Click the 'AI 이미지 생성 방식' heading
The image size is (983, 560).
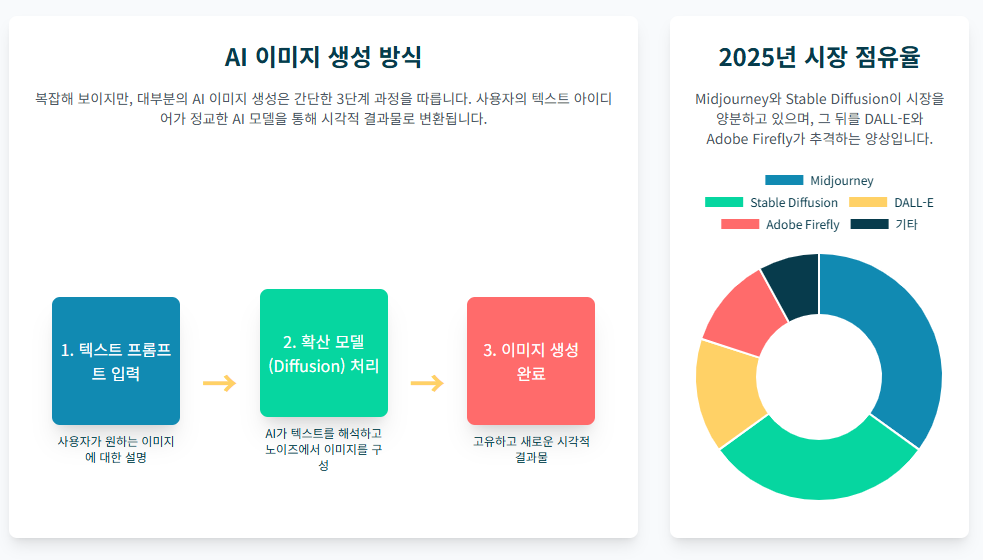point(323,56)
